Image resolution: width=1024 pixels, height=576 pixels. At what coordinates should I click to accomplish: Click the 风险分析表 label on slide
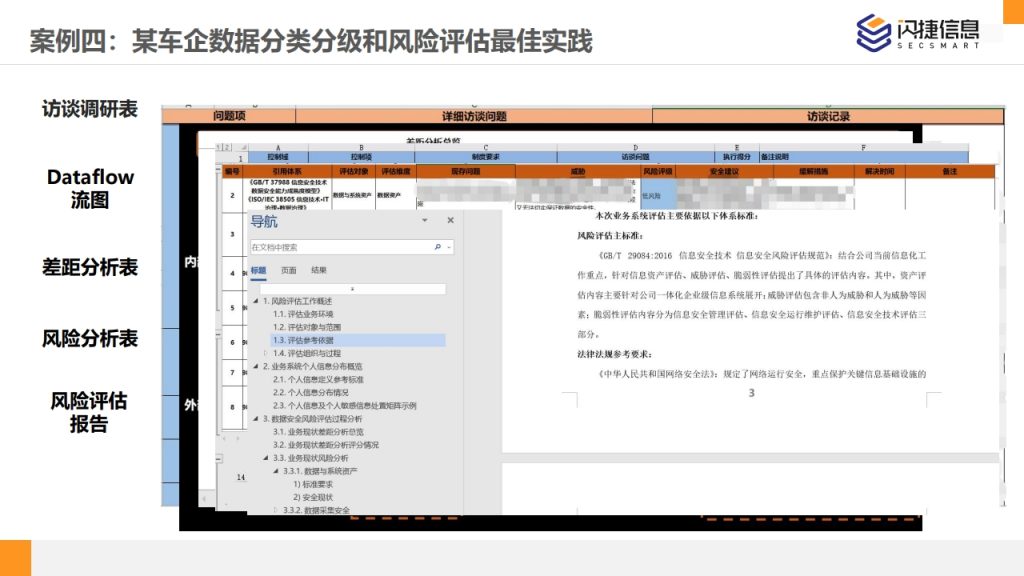coord(90,338)
